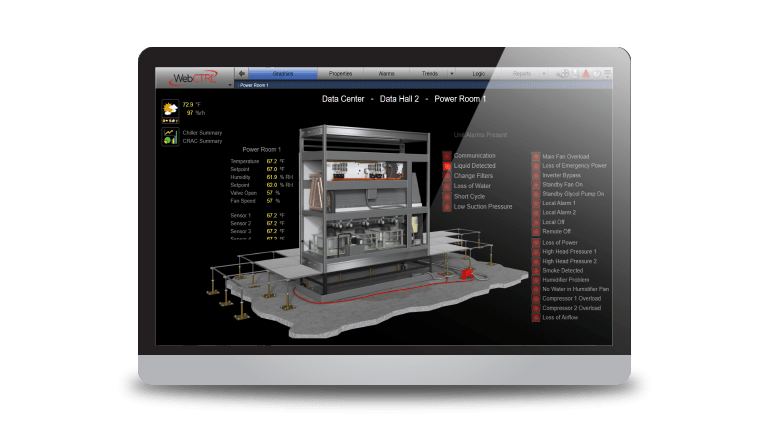768x432 pixels.
Task: Click the WebCTRL logo
Action: tap(194, 78)
